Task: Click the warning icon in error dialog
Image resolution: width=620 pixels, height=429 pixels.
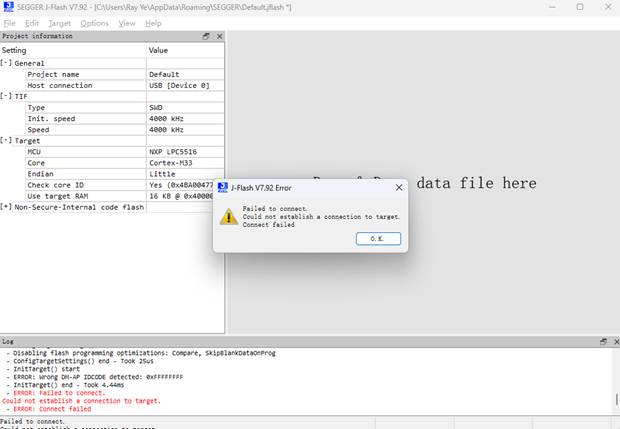Action: click(229, 216)
